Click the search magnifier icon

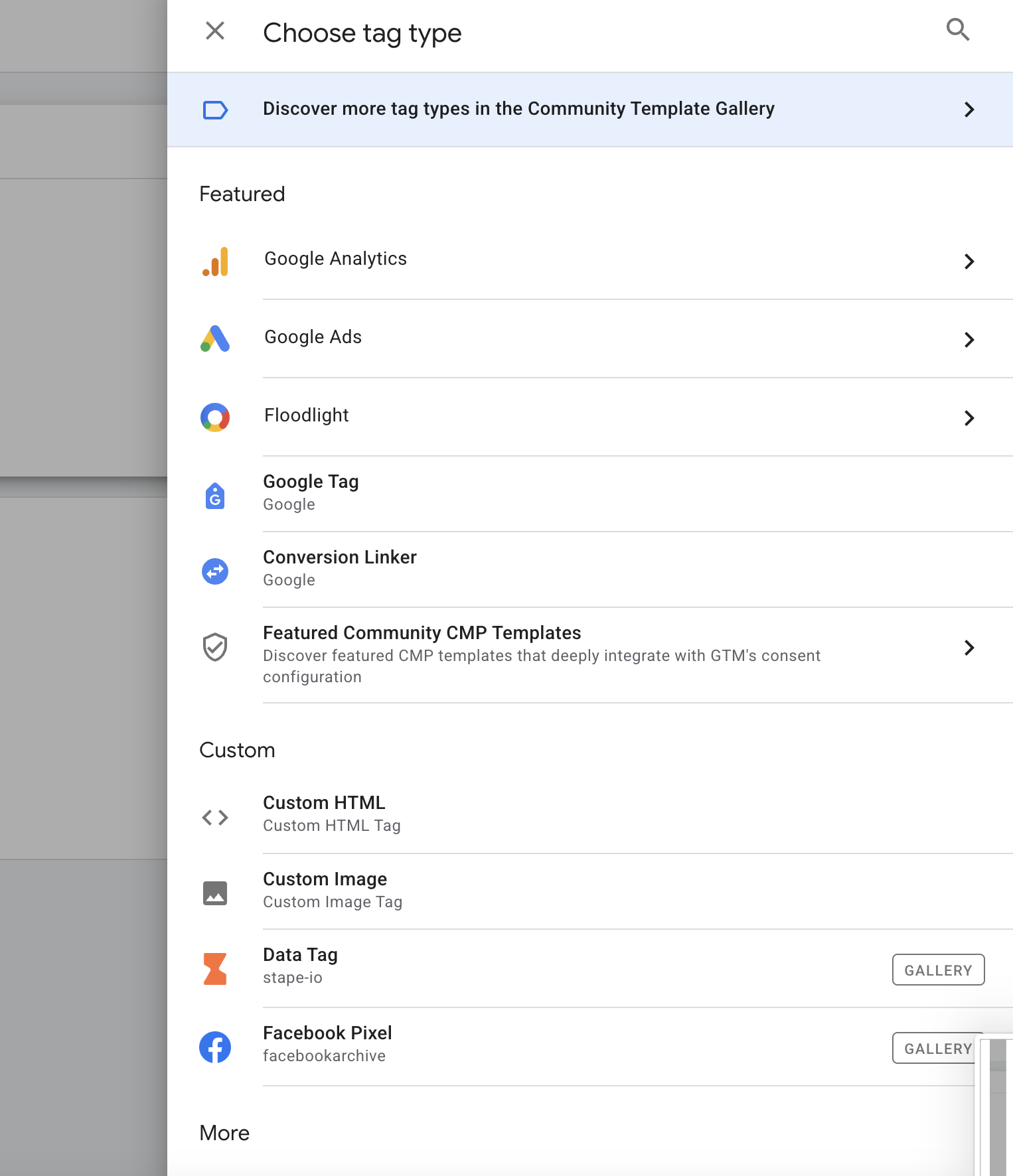pyautogui.click(x=957, y=30)
